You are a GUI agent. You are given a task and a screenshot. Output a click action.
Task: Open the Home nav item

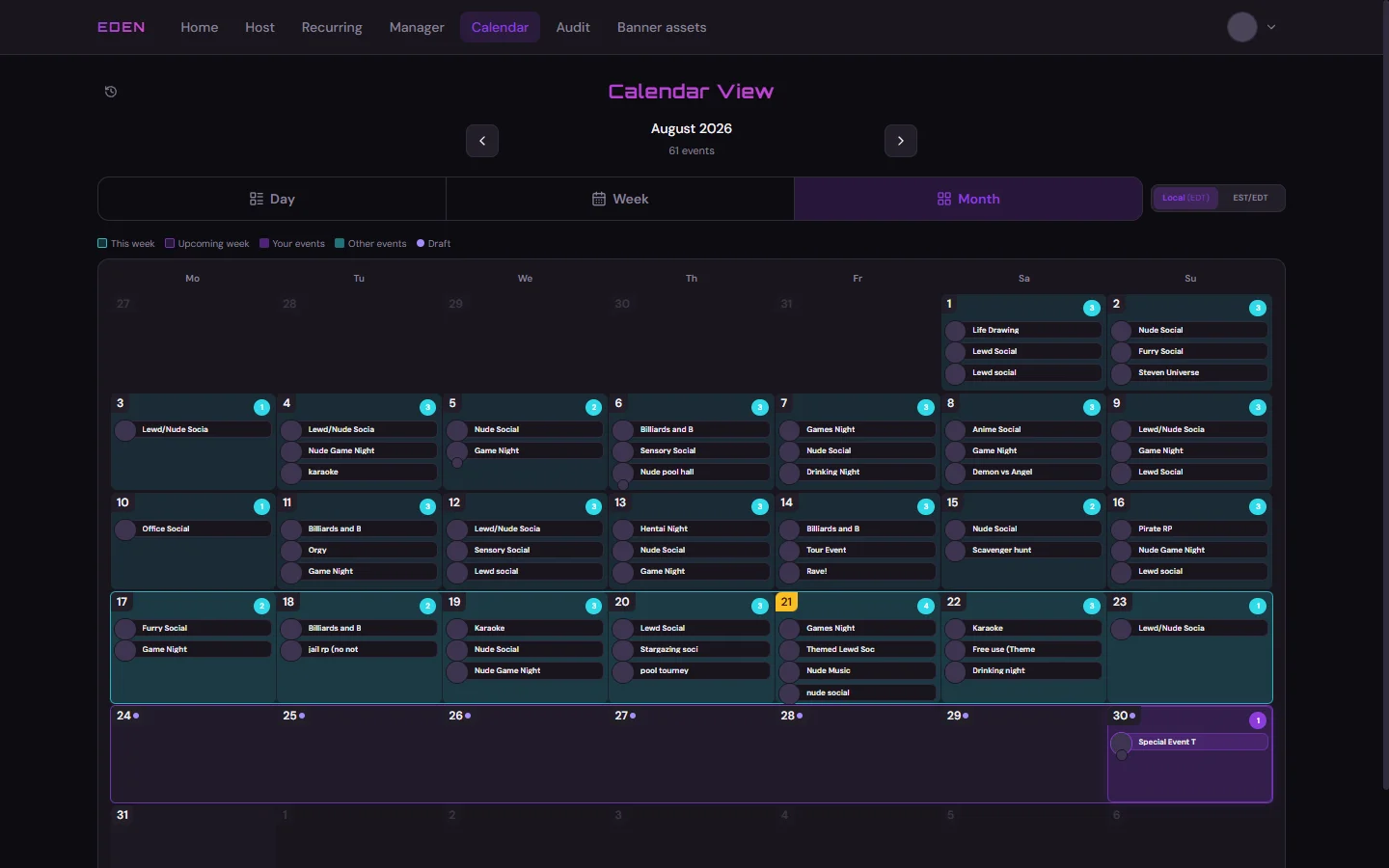tap(200, 27)
